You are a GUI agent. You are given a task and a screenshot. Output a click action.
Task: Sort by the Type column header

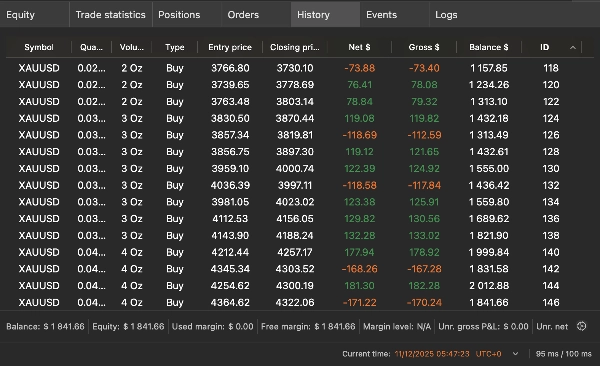coord(174,47)
